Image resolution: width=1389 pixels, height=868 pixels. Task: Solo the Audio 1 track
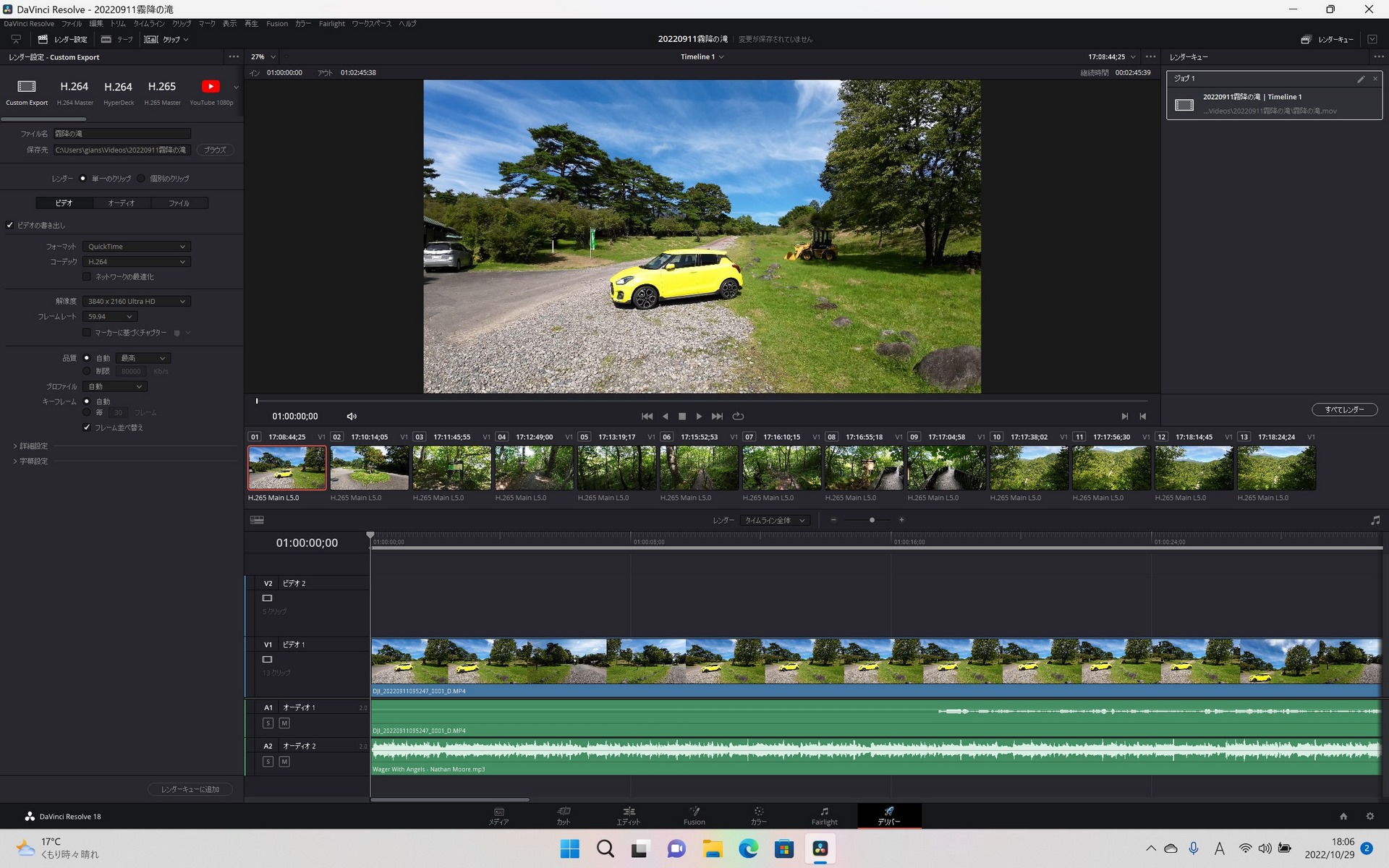(x=268, y=723)
